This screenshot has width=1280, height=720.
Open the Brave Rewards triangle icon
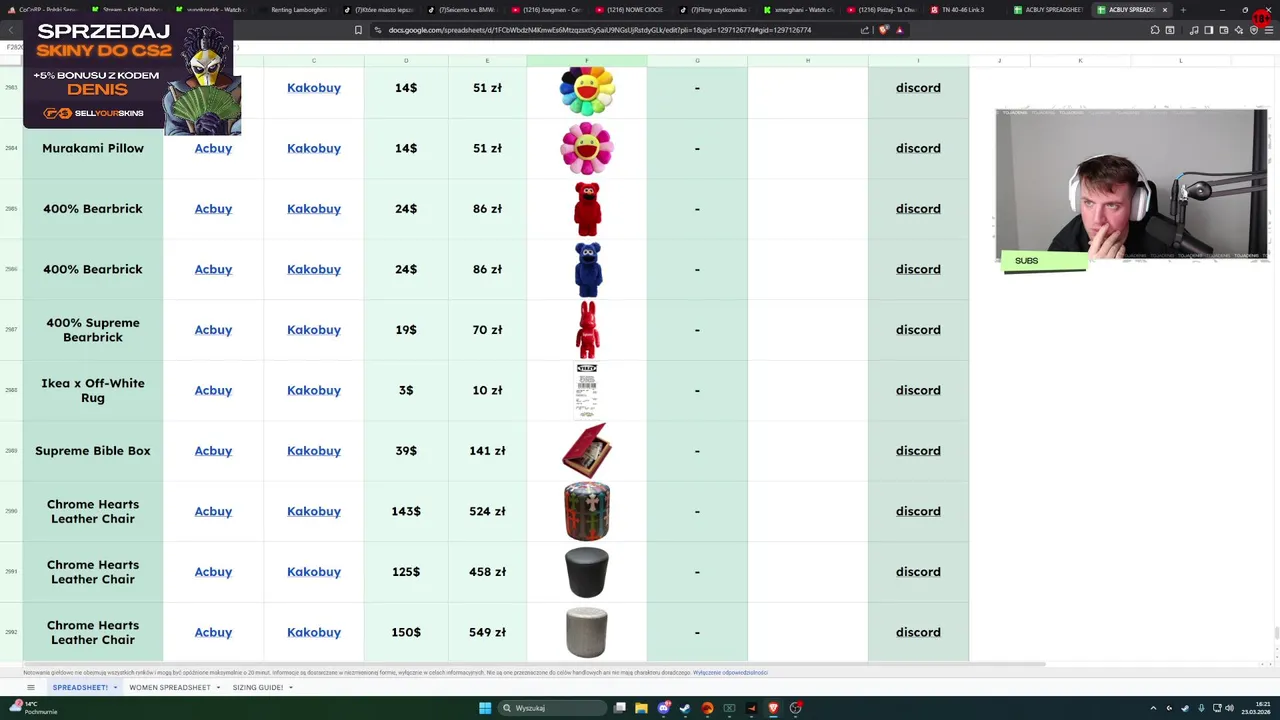pyautogui.click(x=899, y=30)
